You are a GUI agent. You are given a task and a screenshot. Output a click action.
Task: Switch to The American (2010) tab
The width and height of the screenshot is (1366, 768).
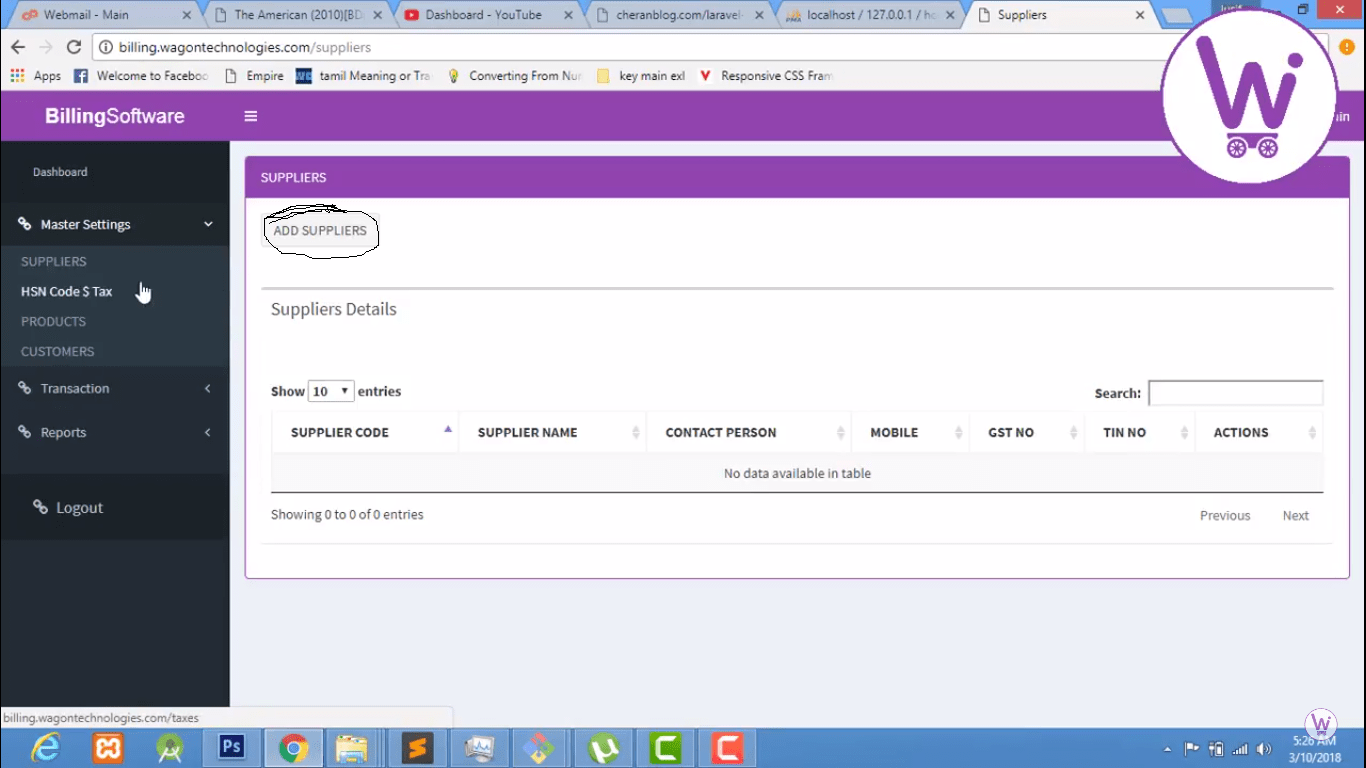(x=297, y=15)
